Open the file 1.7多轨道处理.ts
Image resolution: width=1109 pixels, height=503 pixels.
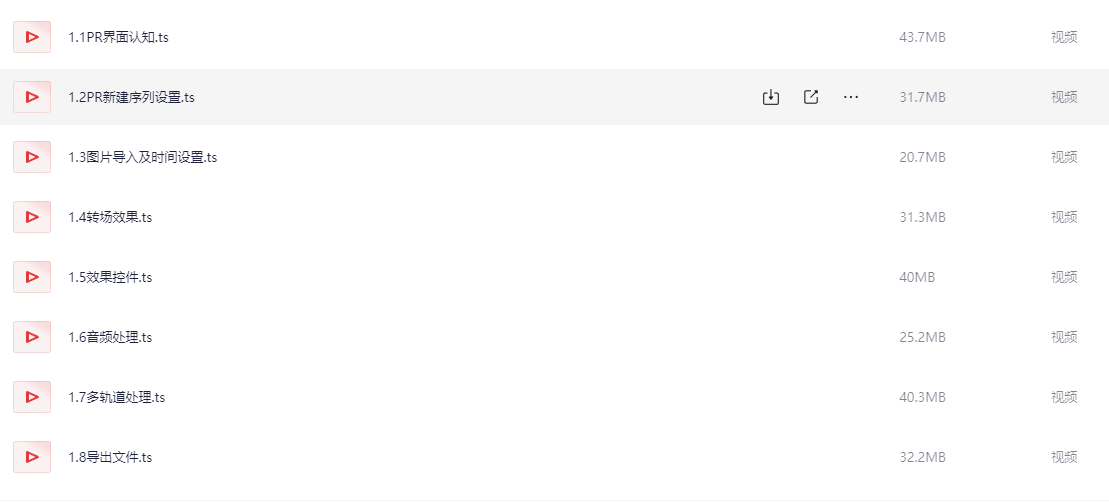[x=117, y=398]
